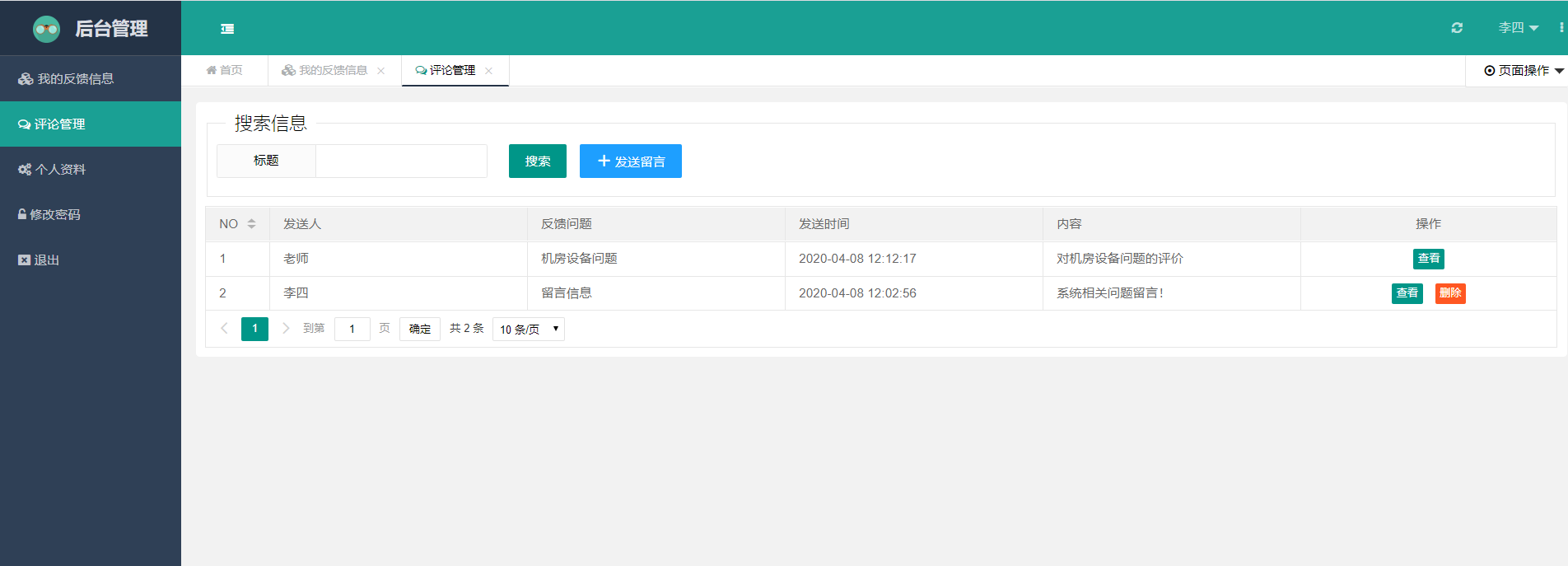Select 评论管理 in sidebar
The image size is (1568, 566).
[x=91, y=124]
